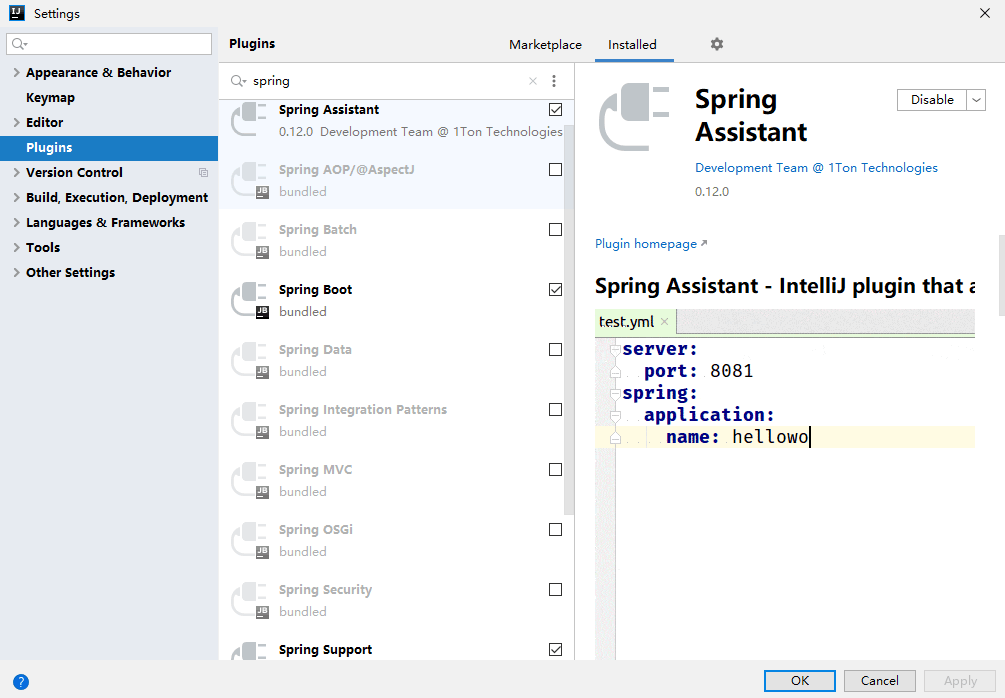Enable the Spring MVC plugin checkbox

(556, 470)
